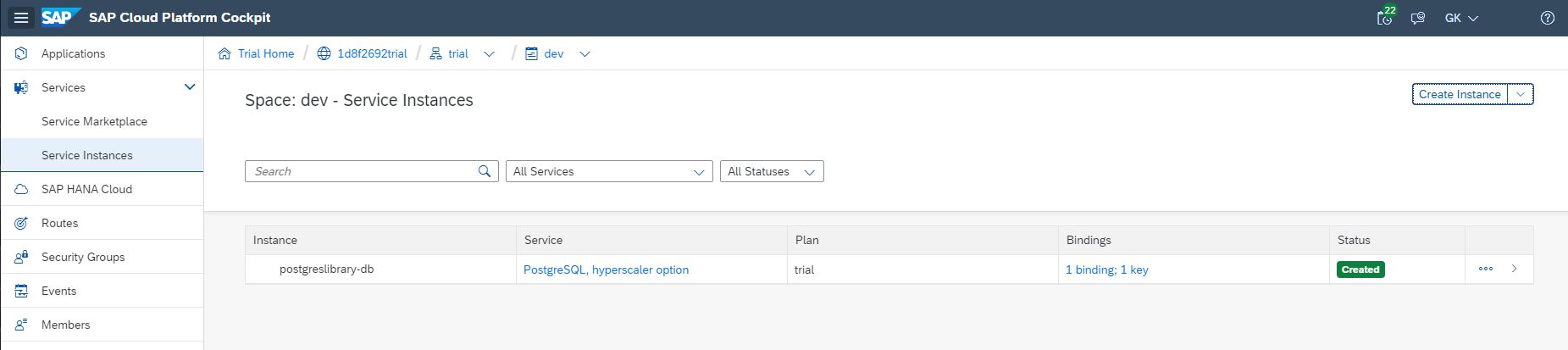Open the PostgreSQL, hyperscaler option link

pyautogui.click(x=606, y=269)
